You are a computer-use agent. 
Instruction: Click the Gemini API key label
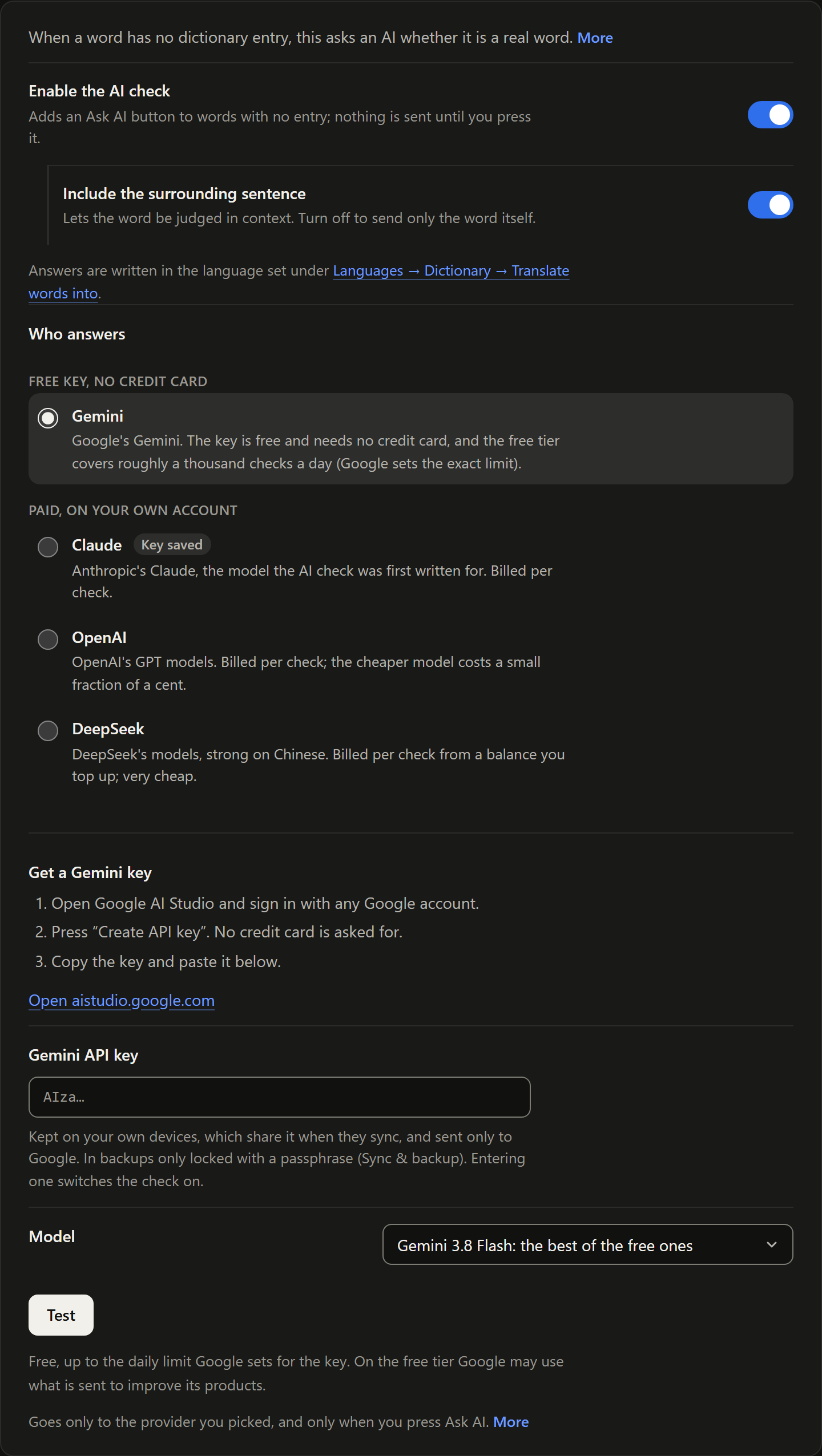click(83, 1055)
